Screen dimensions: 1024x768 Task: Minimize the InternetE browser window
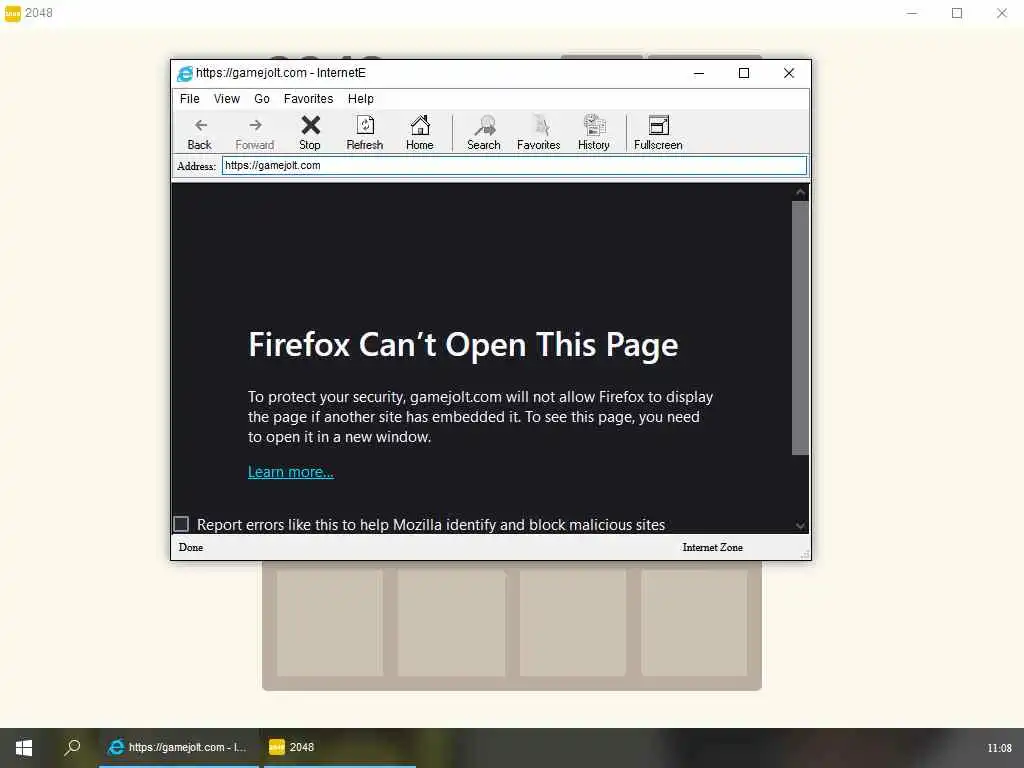point(699,73)
